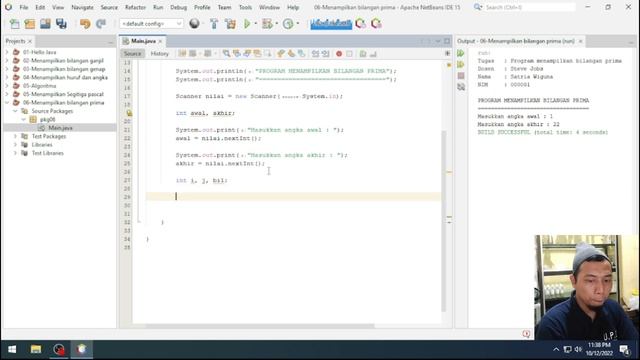The image size is (640, 360).
Task: Click the notifications icon in IDE status bar
Action: [x=526, y=334]
